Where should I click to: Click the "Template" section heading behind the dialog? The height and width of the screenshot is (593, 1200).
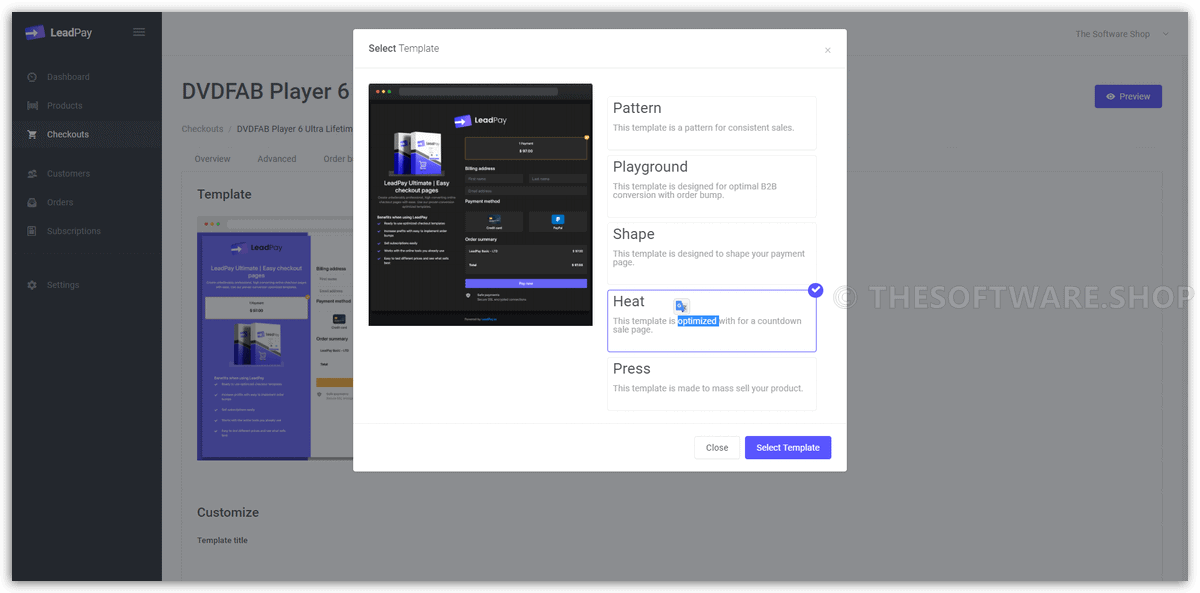(x=224, y=194)
